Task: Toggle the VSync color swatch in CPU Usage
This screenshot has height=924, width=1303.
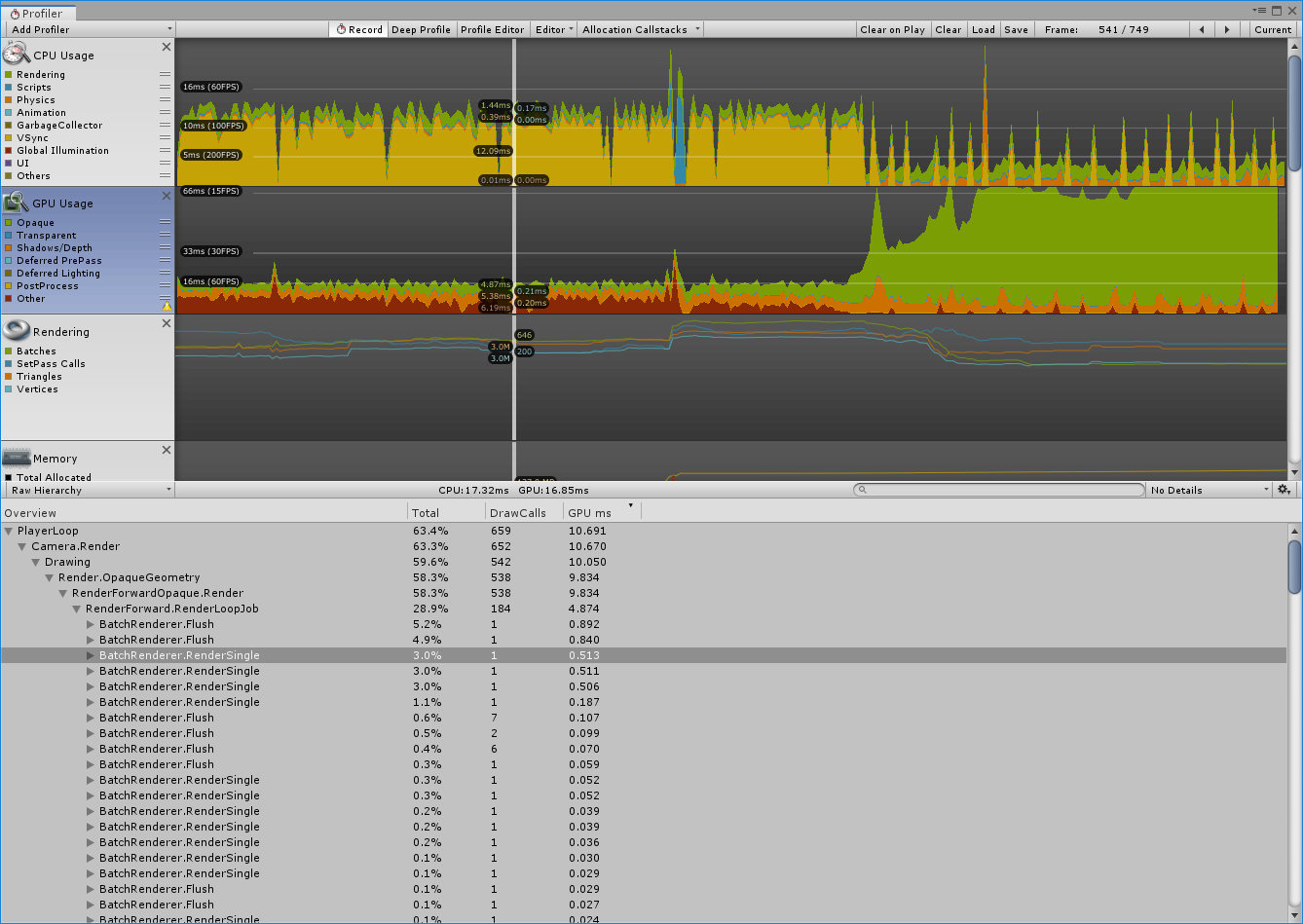Action: click(9, 138)
